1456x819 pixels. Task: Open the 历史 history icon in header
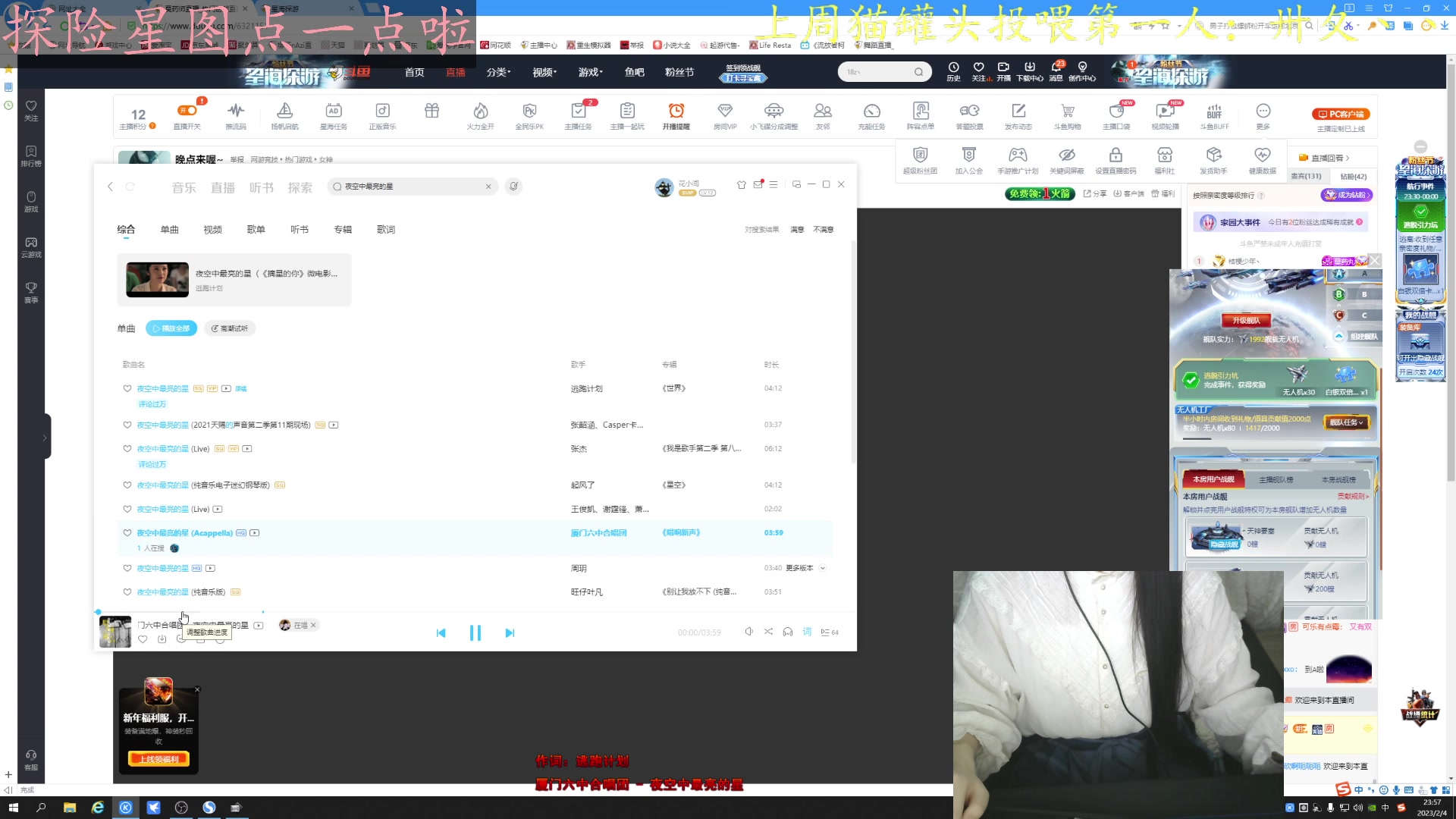point(954,71)
